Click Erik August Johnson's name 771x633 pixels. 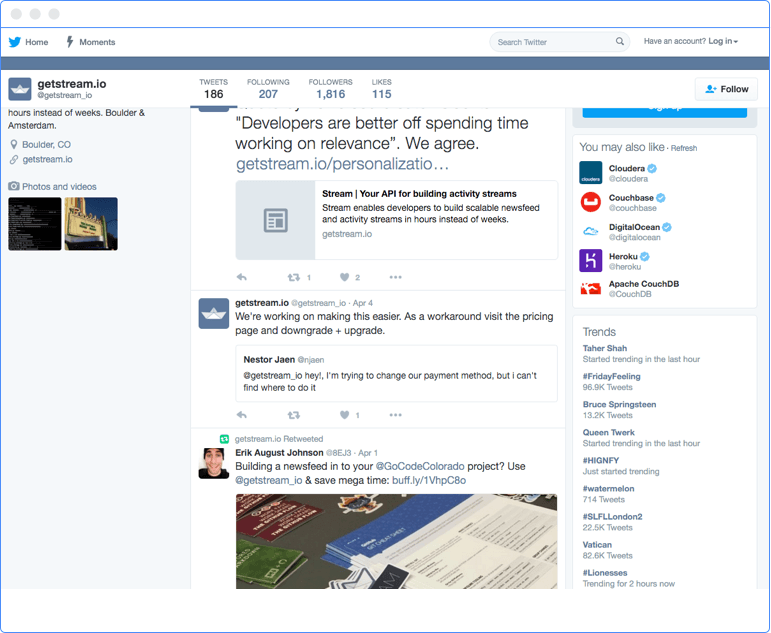(279, 452)
